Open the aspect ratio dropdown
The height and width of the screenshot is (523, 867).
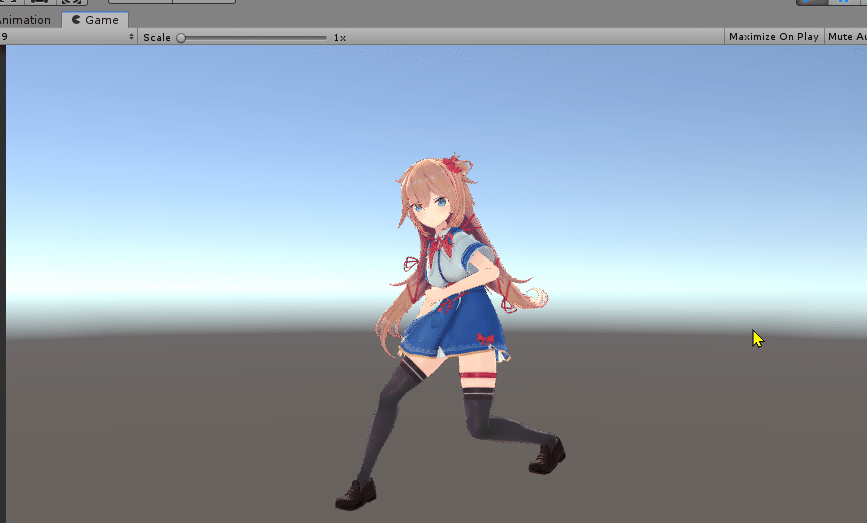coord(67,36)
